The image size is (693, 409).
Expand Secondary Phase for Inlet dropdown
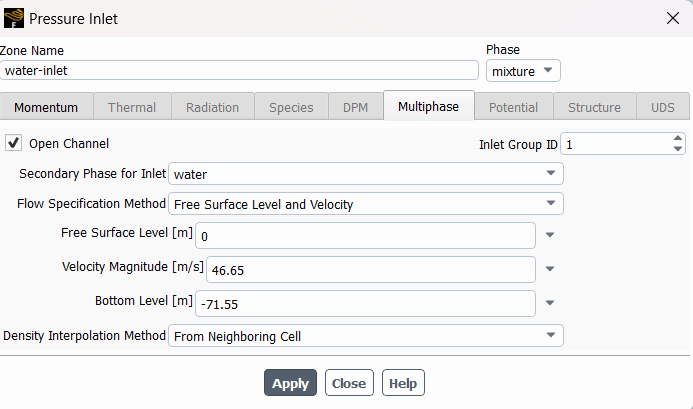365,174
